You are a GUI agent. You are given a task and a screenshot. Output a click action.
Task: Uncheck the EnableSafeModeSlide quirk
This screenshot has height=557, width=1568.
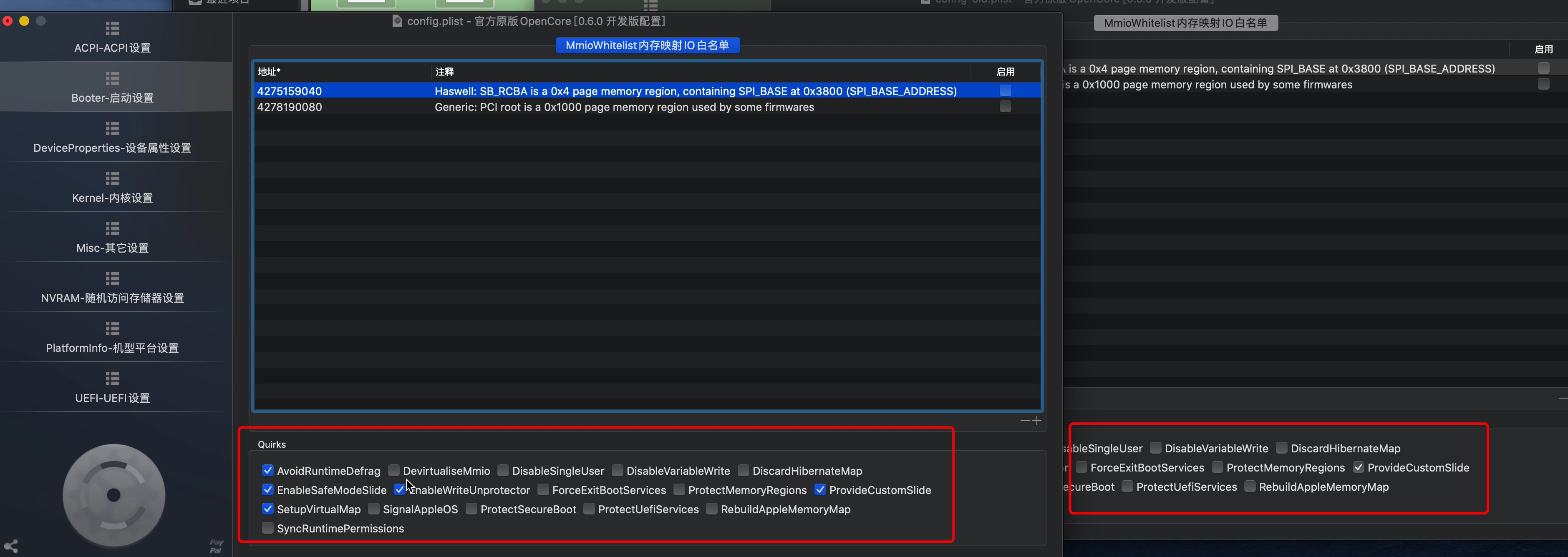point(268,489)
